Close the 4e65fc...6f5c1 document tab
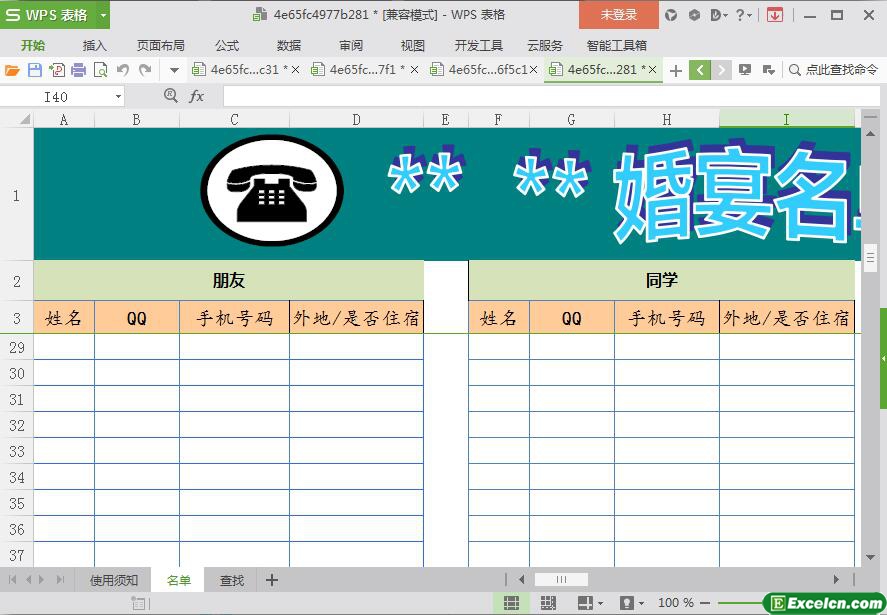 tap(533, 70)
